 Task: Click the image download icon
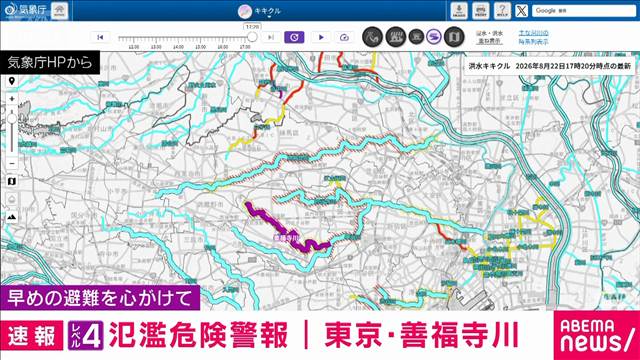(x=459, y=11)
